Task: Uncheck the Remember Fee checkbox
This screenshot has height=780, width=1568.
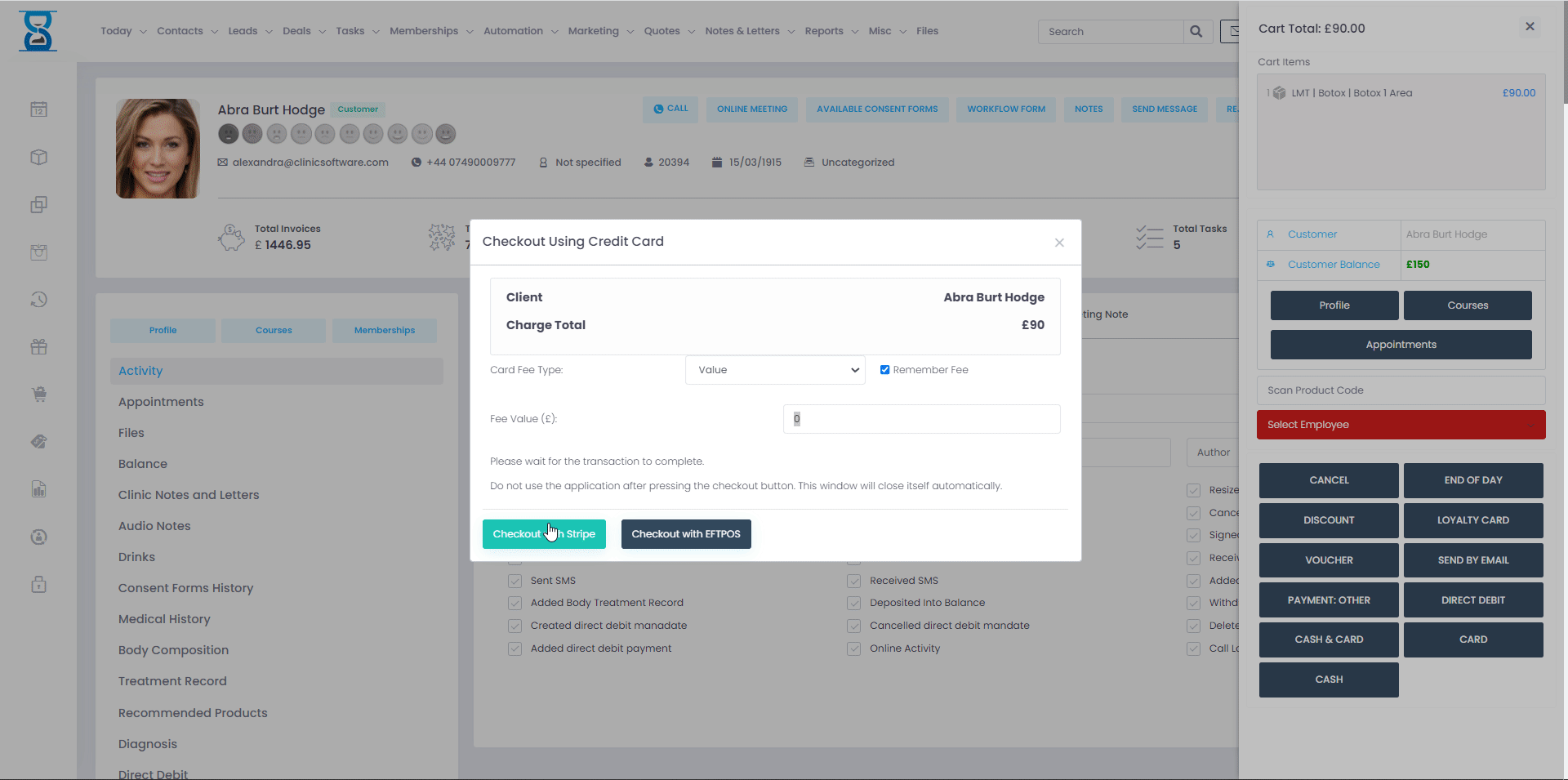Action: [x=884, y=369]
